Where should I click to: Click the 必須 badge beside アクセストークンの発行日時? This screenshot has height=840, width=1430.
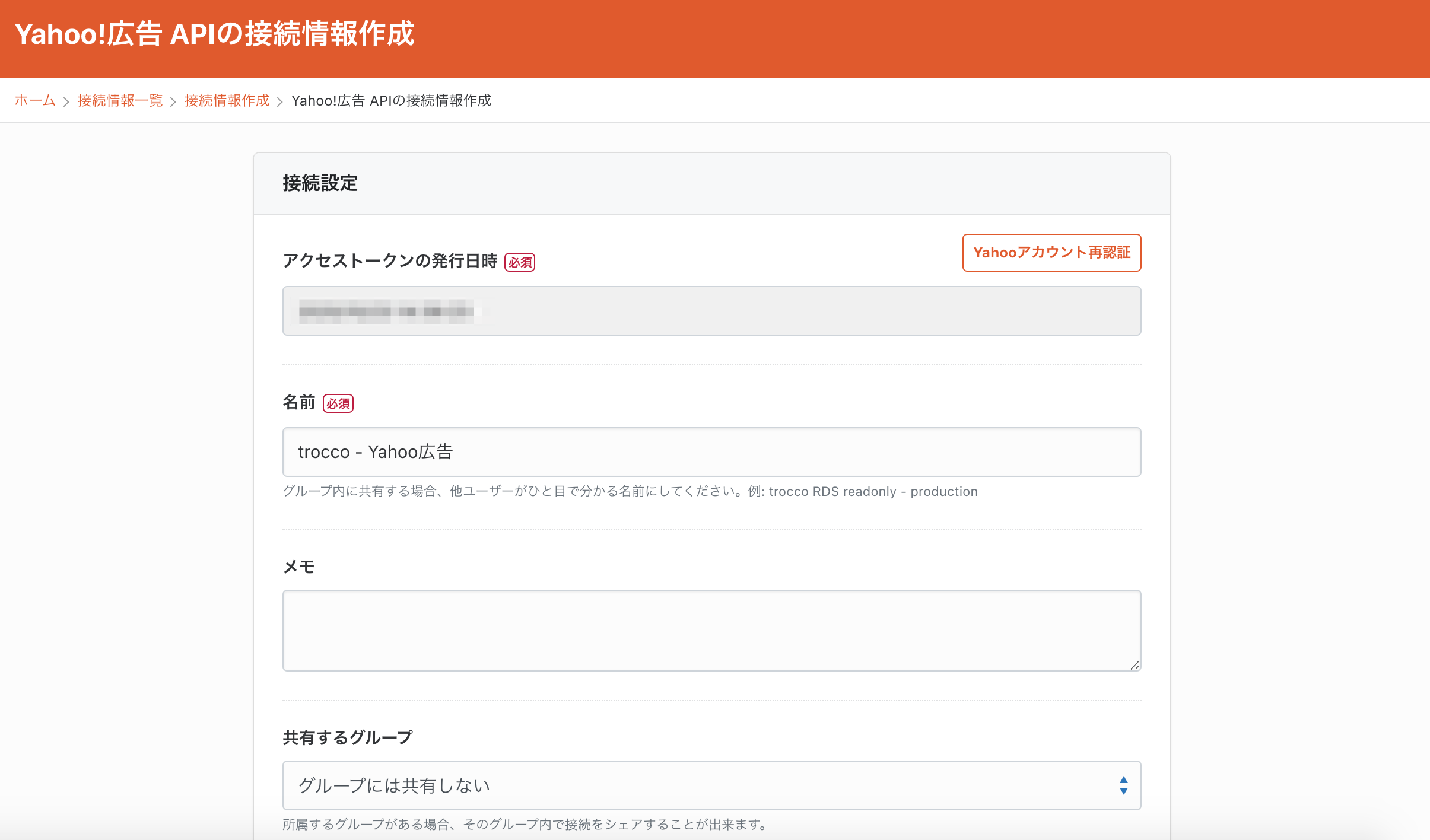[x=520, y=262]
